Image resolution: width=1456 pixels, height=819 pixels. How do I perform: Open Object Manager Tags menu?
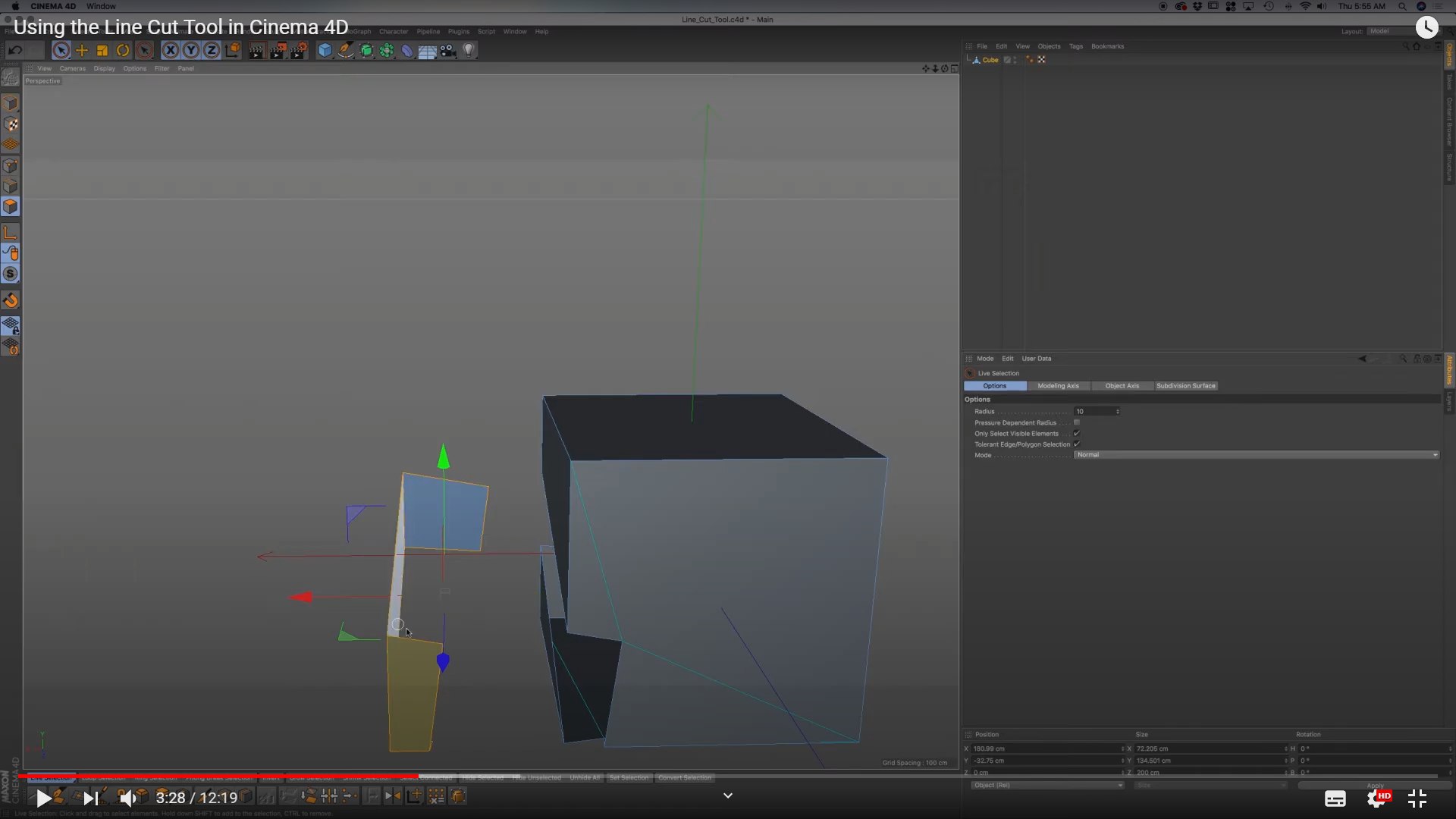(1076, 46)
